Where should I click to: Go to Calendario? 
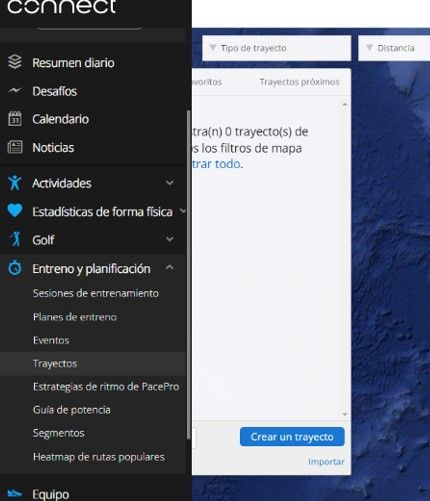pyautogui.click(x=61, y=119)
